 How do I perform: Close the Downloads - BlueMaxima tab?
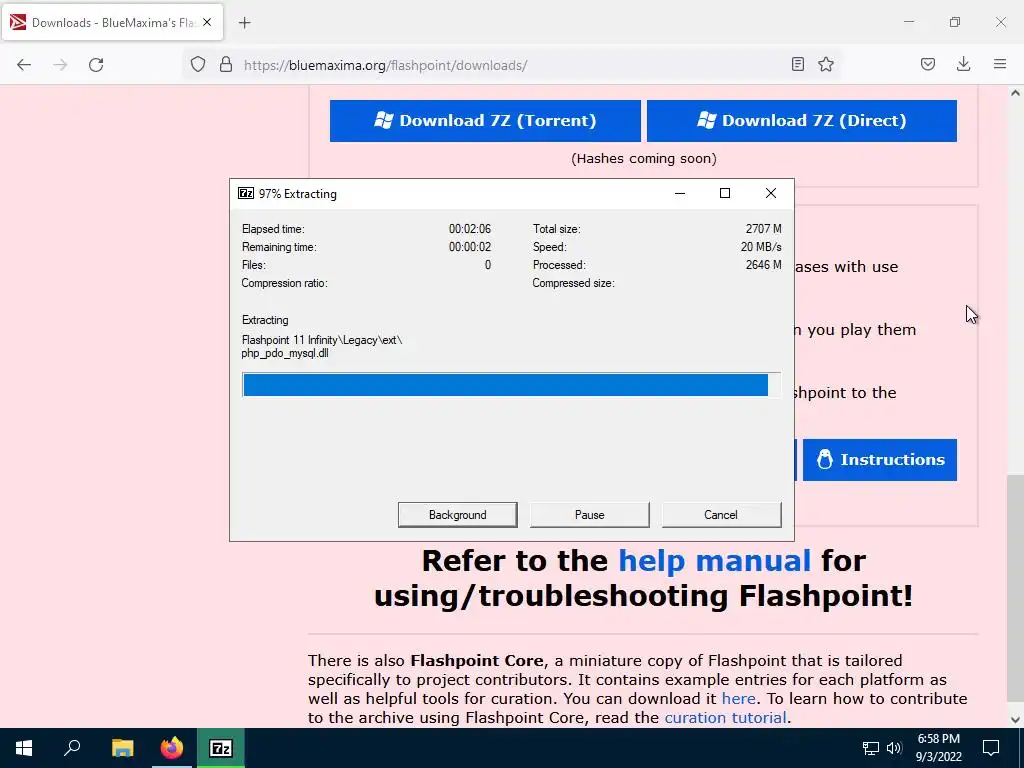[207, 22]
